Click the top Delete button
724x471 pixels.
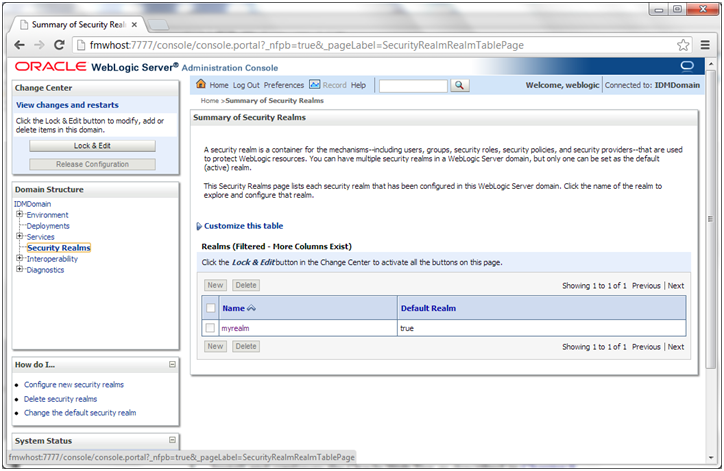[246, 285]
